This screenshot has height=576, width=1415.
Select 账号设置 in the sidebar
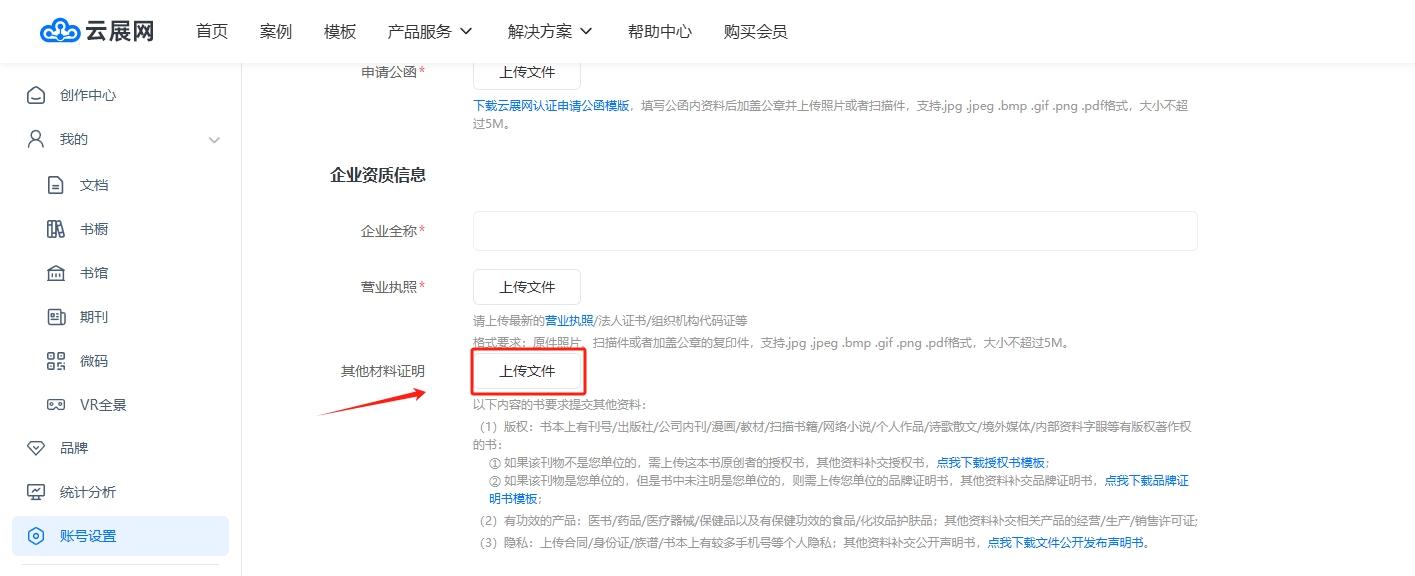click(120, 536)
